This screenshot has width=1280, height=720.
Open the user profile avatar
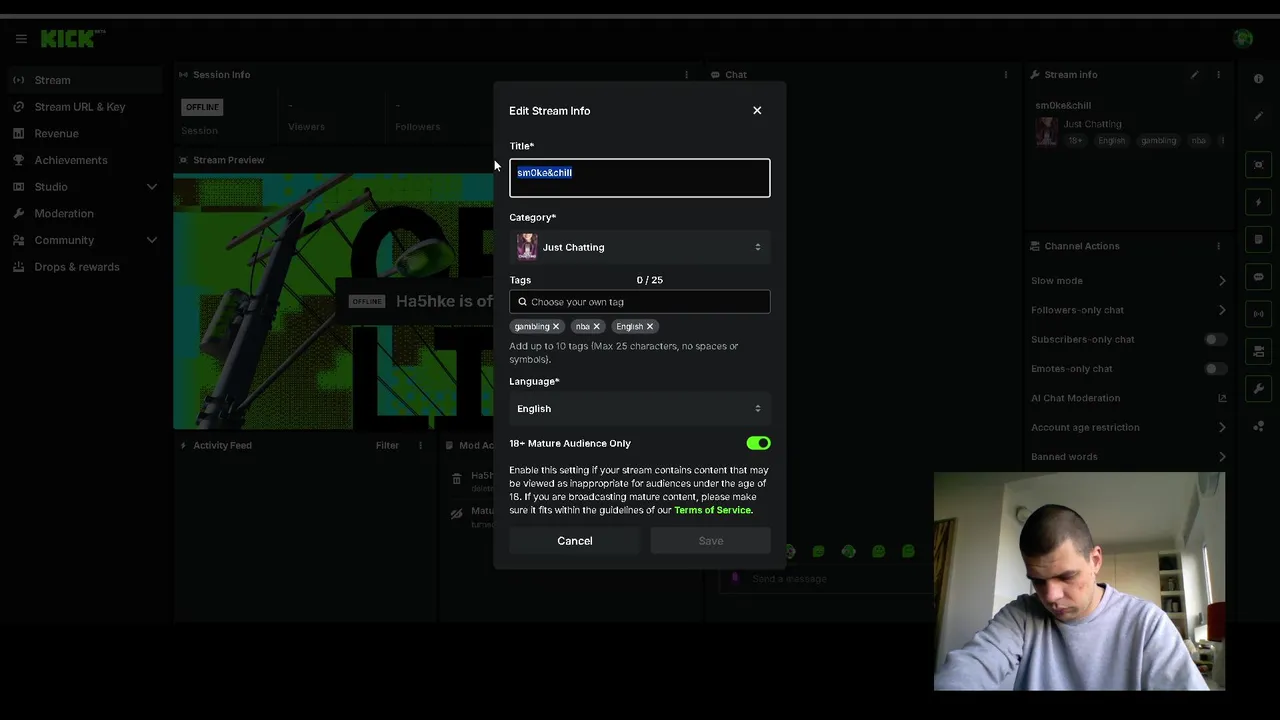1243,39
